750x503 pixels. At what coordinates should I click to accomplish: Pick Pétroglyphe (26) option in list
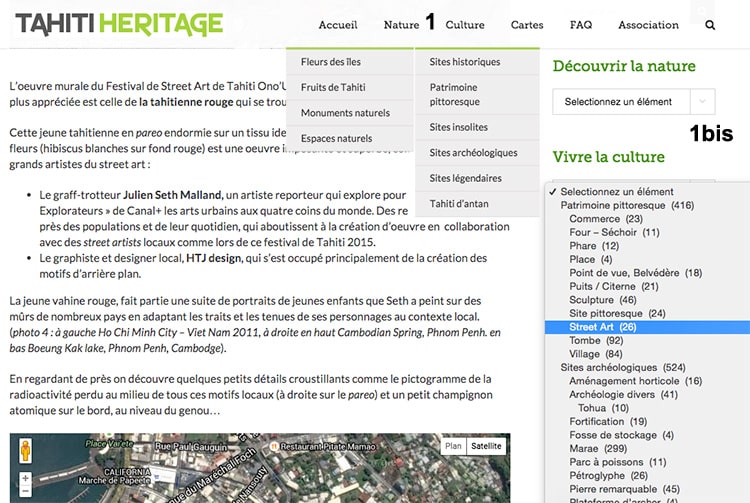(x=607, y=475)
